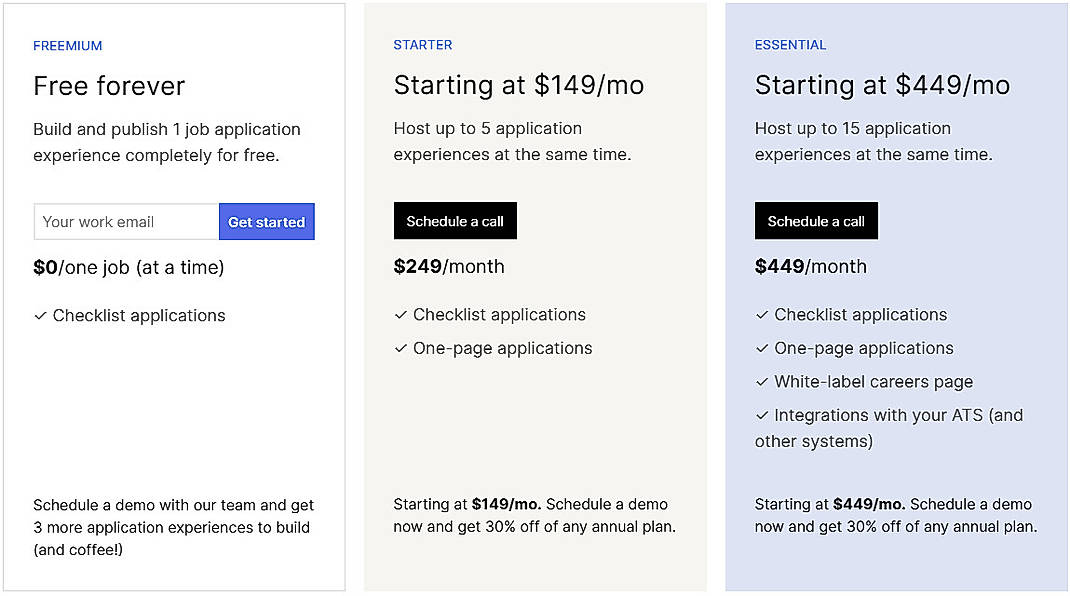The image size is (1070, 596).
Task: Click the checkmark beside Checklist applications in Freemium
Action: tap(40, 315)
